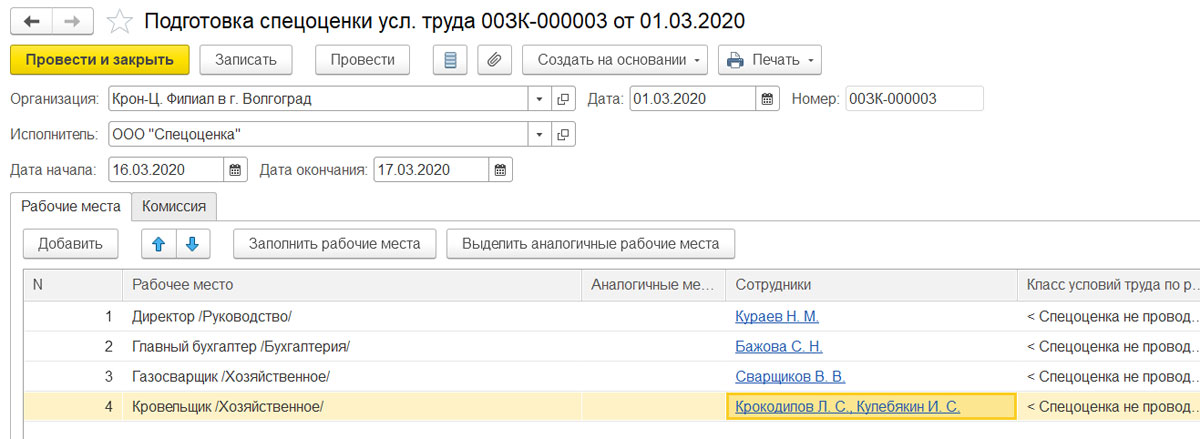Click the forward navigation arrow

click(73, 21)
